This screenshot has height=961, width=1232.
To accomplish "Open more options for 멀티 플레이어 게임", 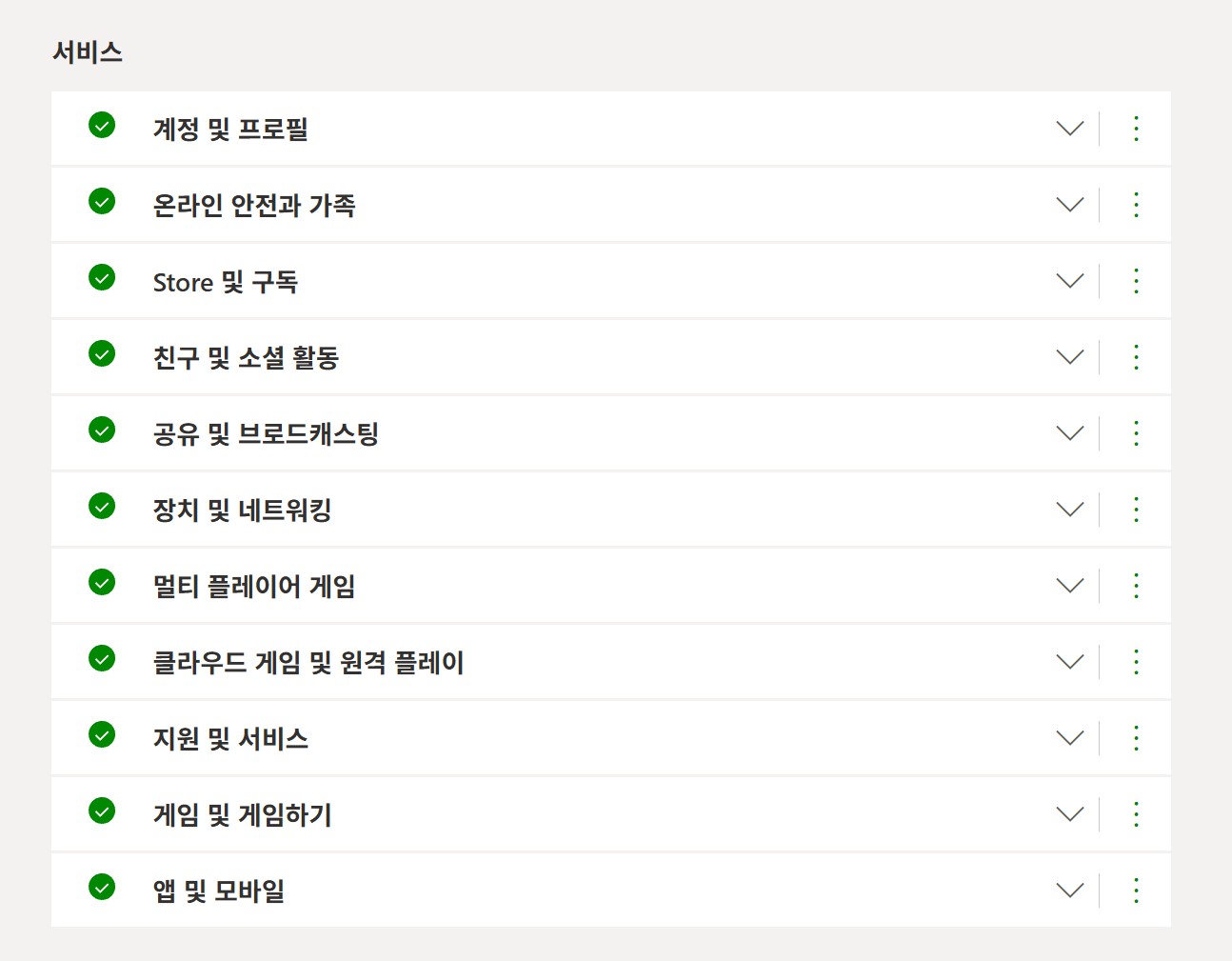I will pyautogui.click(x=1136, y=586).
